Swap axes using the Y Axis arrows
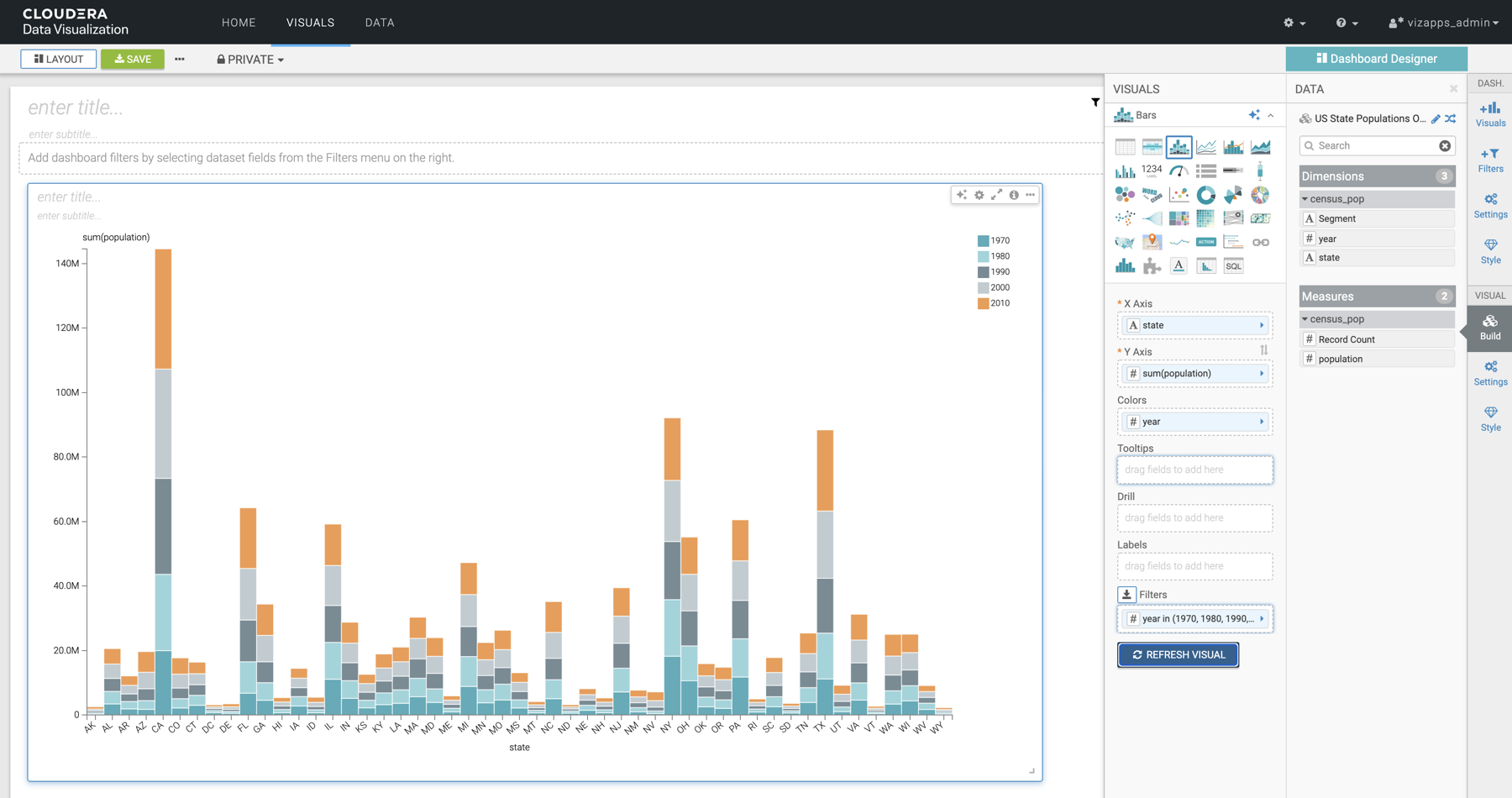The height and width of the screenshot is (798, 1512). click(1263, 350)
